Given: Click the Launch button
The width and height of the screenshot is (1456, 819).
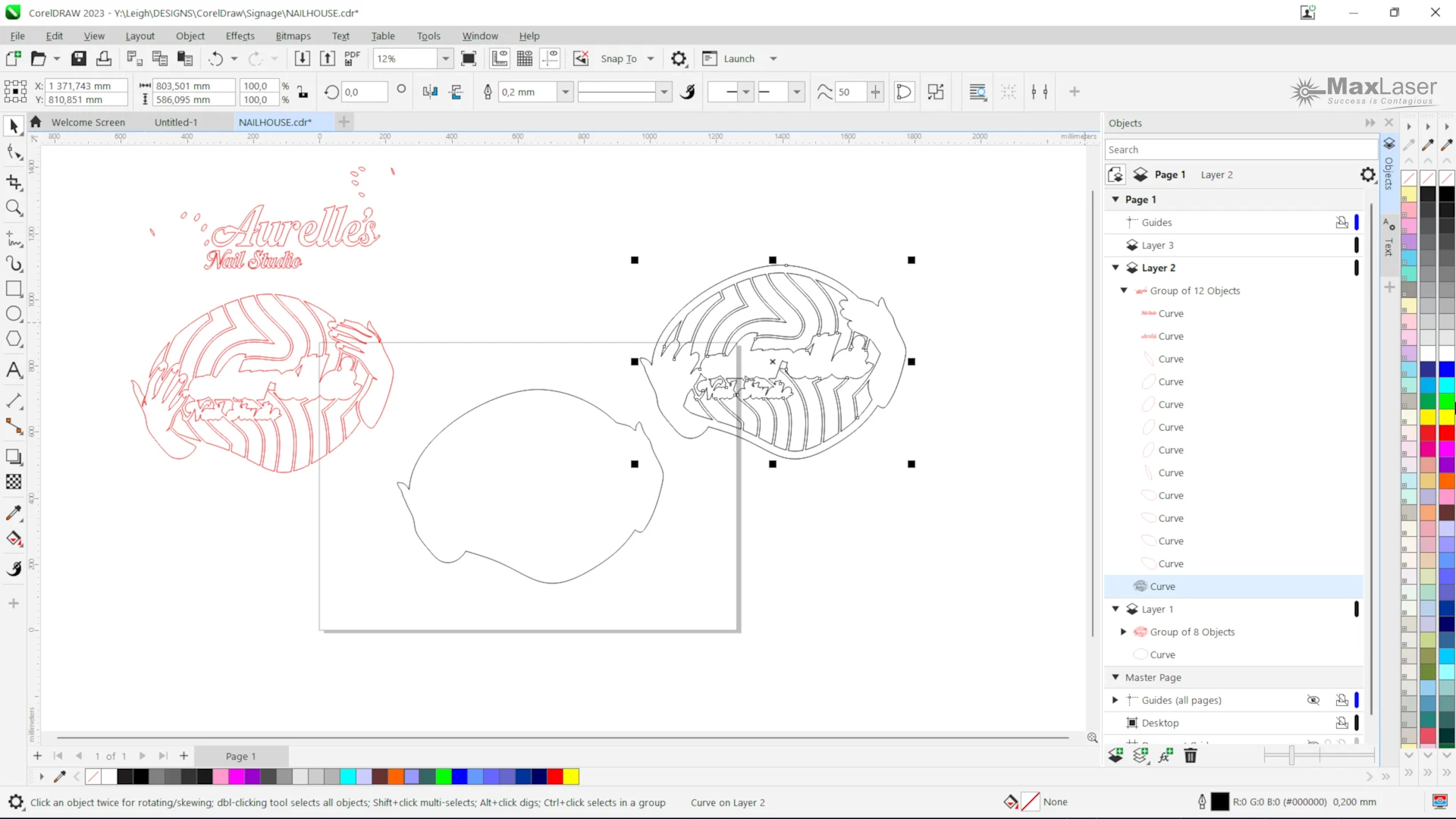Looking at the screenshot, I should [x=729, y=58].
